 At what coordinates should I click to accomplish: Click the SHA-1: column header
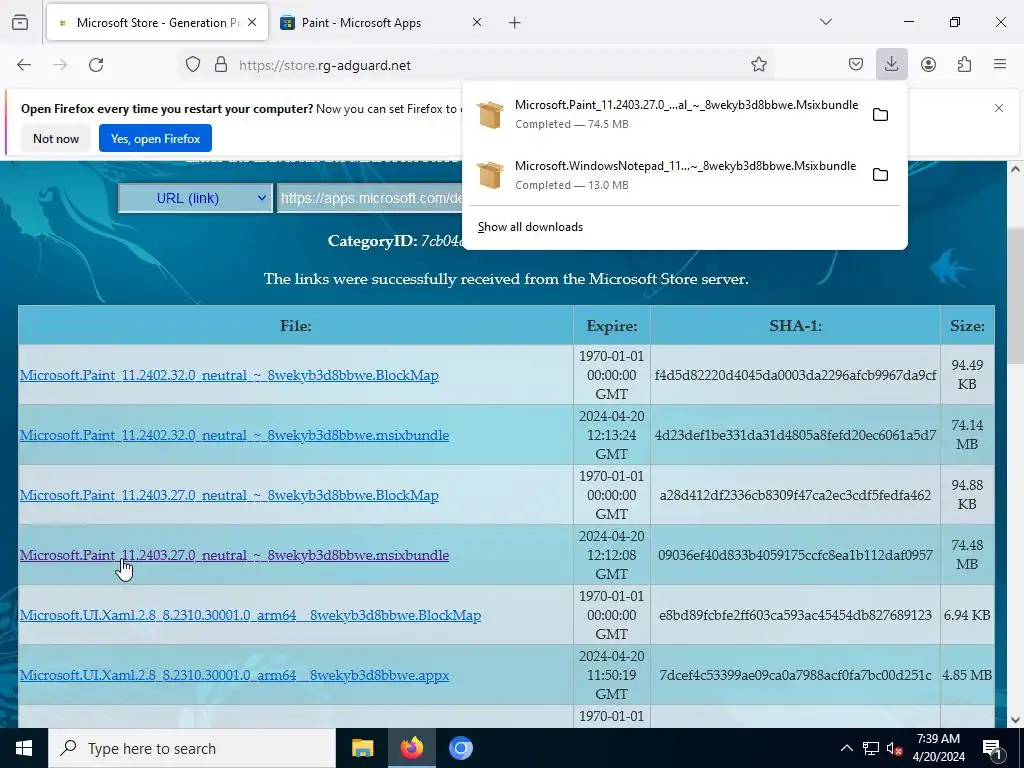tap(795, 325)
